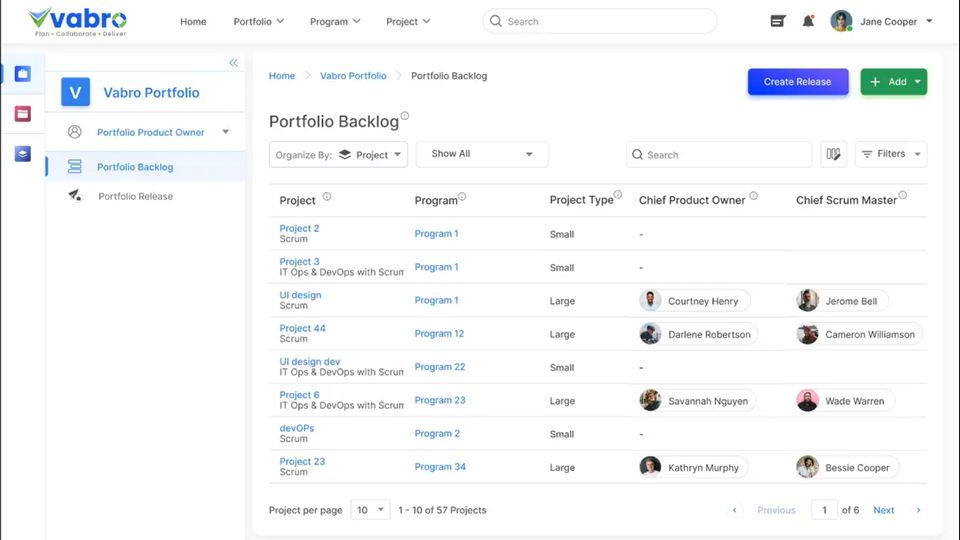Select Portfolio Release in the sidebar

click(x=135, y=196)
